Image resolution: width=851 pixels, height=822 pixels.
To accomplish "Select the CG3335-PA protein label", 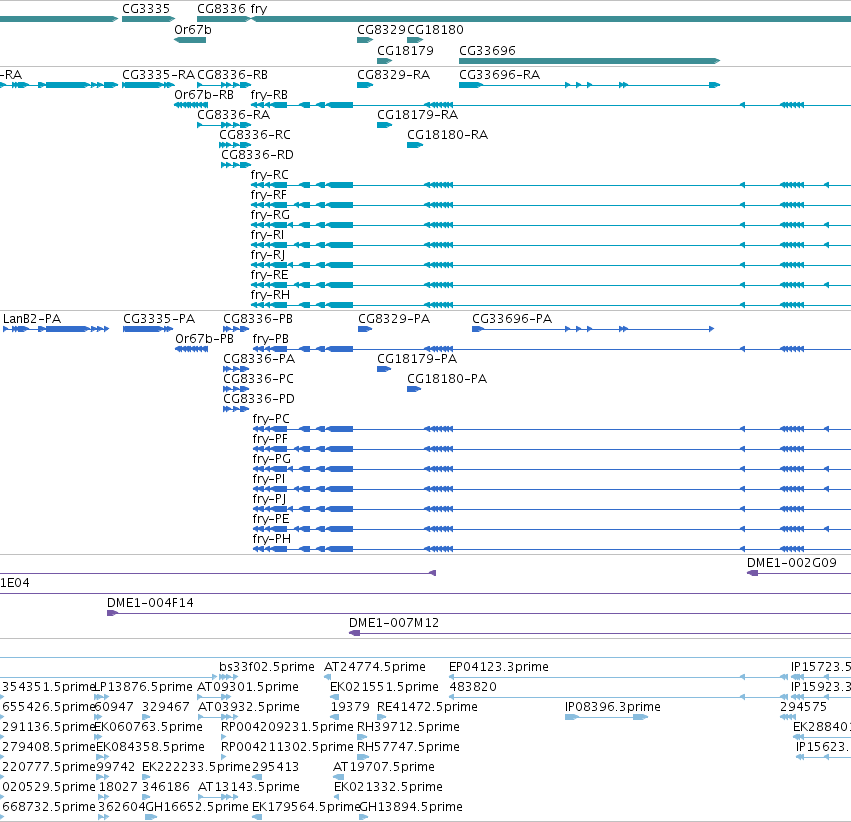I will [x=159, y=319].
